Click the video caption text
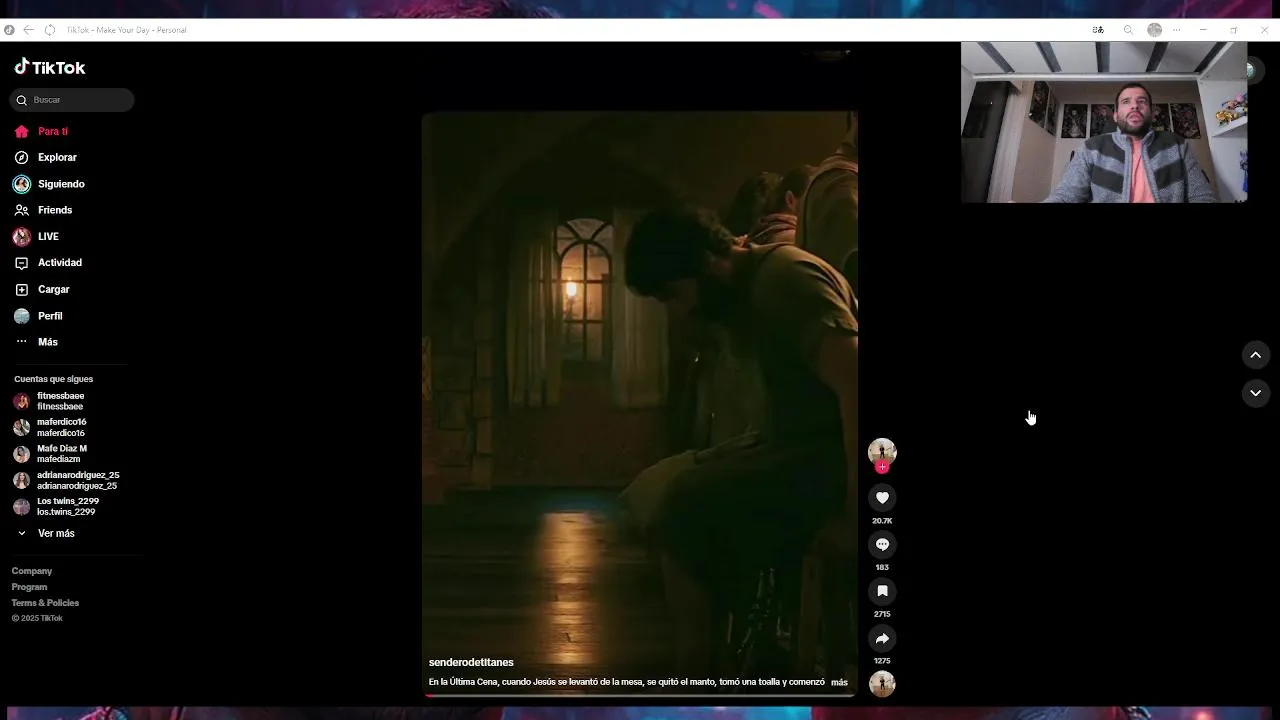1280x720 pixels. click(x=626, y=682)
